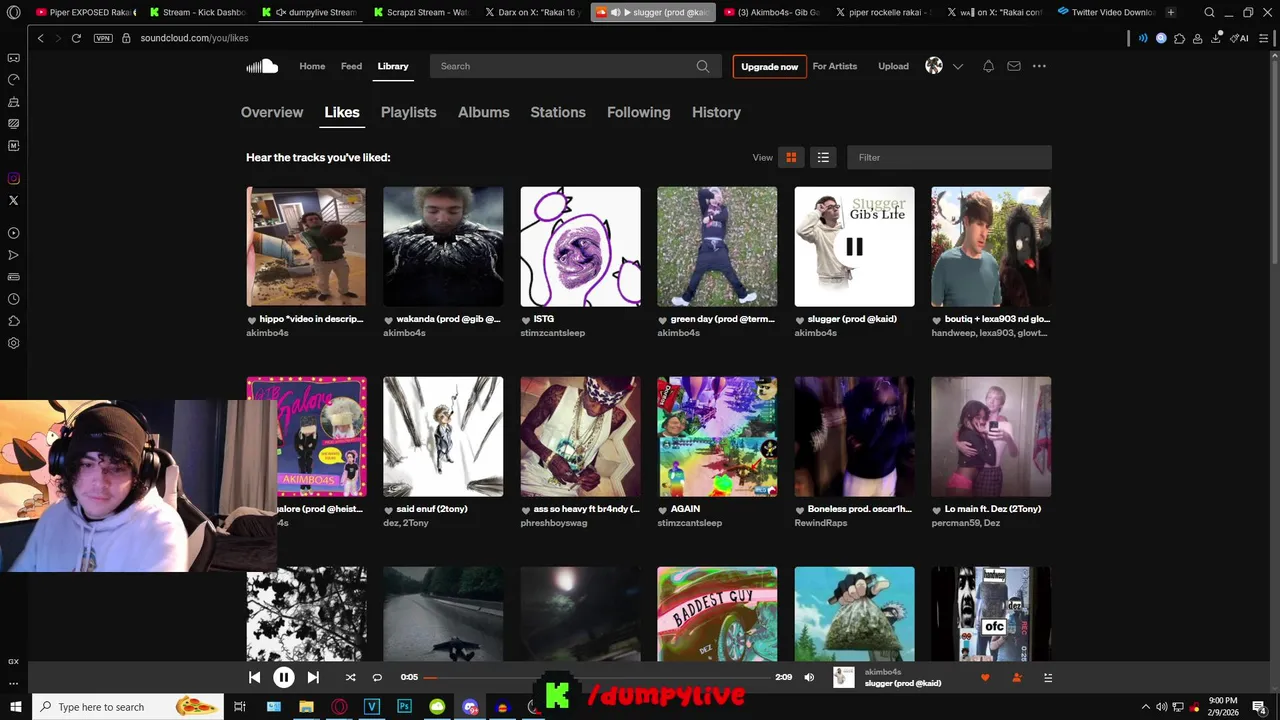Image resolution: width=1280 pixels, height=720 pixels.
Task: Open Photoshop from the Windows taskbar
Action: [x=405, y=707]
